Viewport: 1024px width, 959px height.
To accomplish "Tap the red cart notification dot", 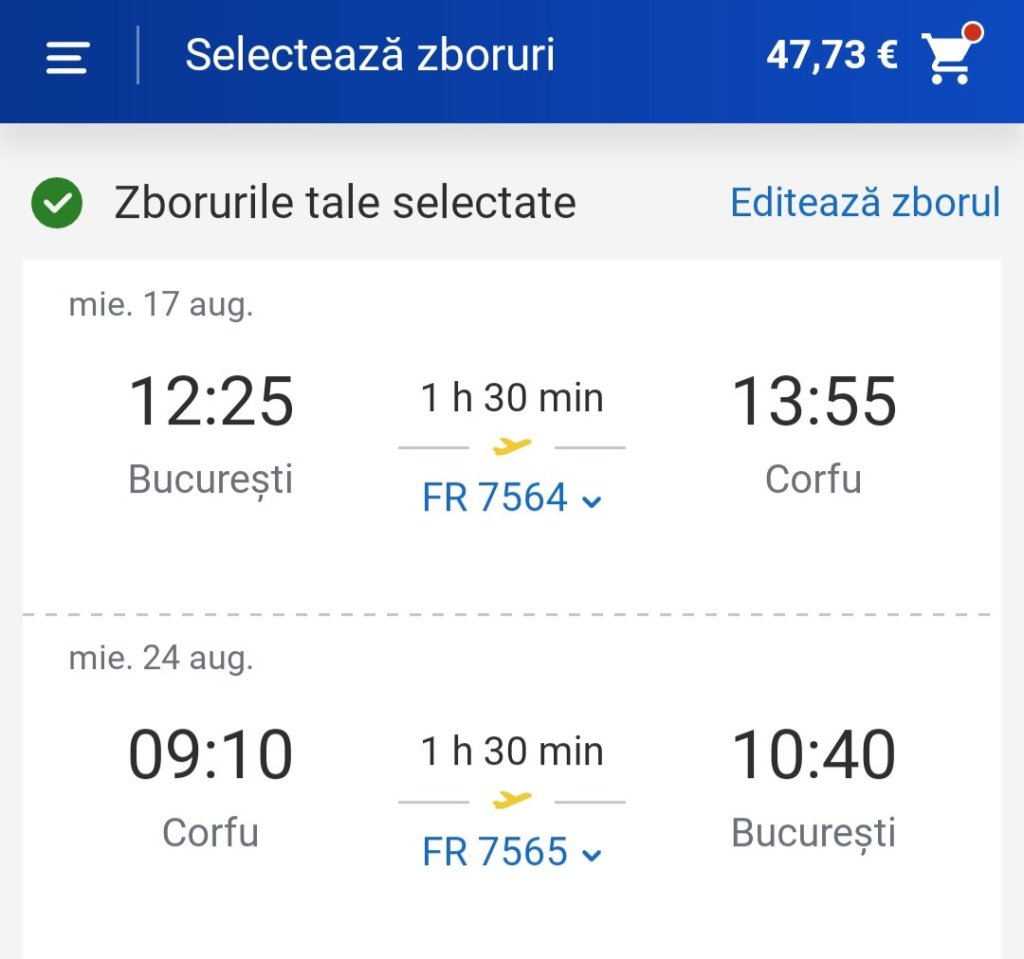I will (972, 34).
